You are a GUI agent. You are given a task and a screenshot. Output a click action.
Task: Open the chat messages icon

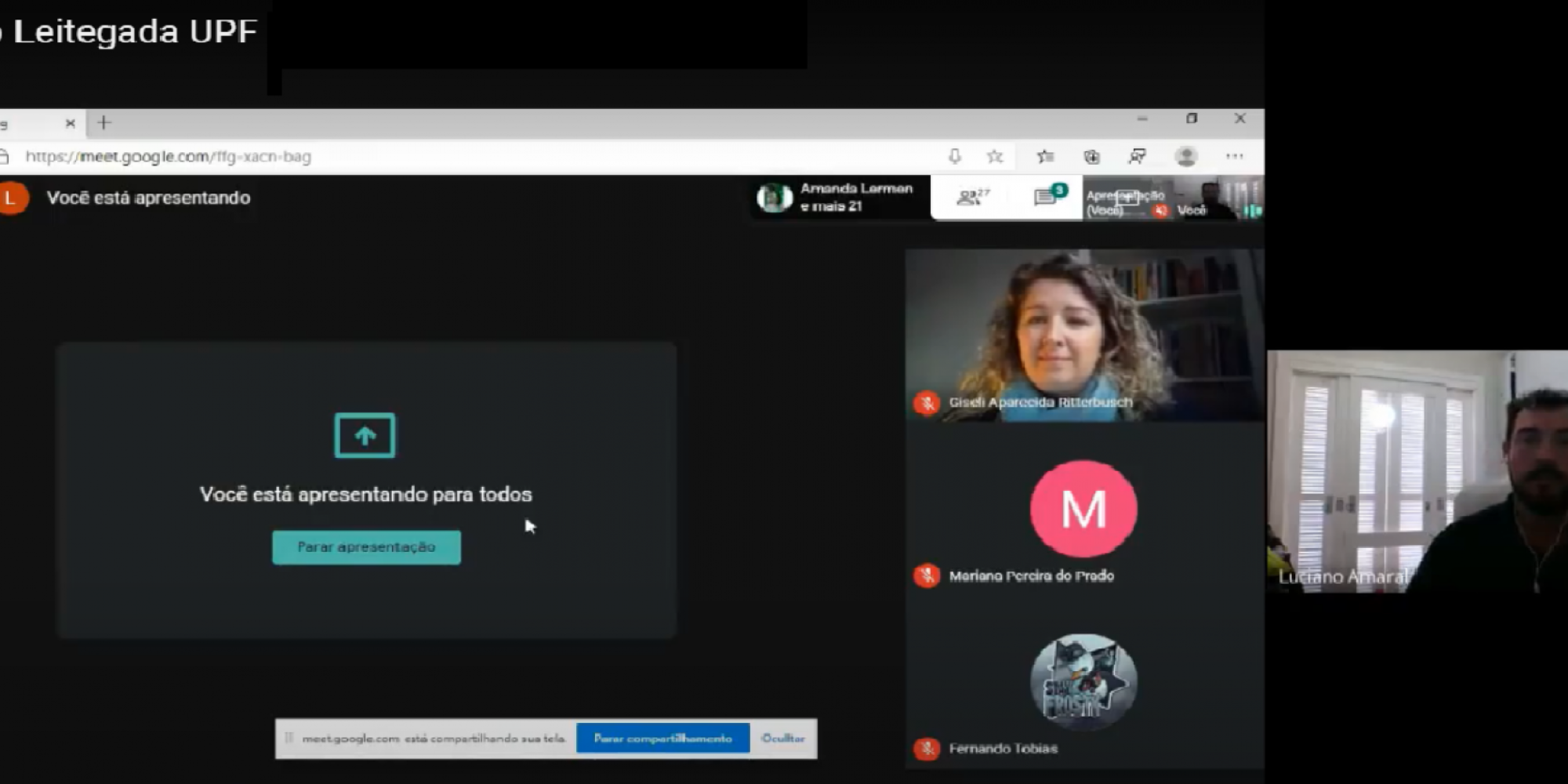click(1047, 197)
